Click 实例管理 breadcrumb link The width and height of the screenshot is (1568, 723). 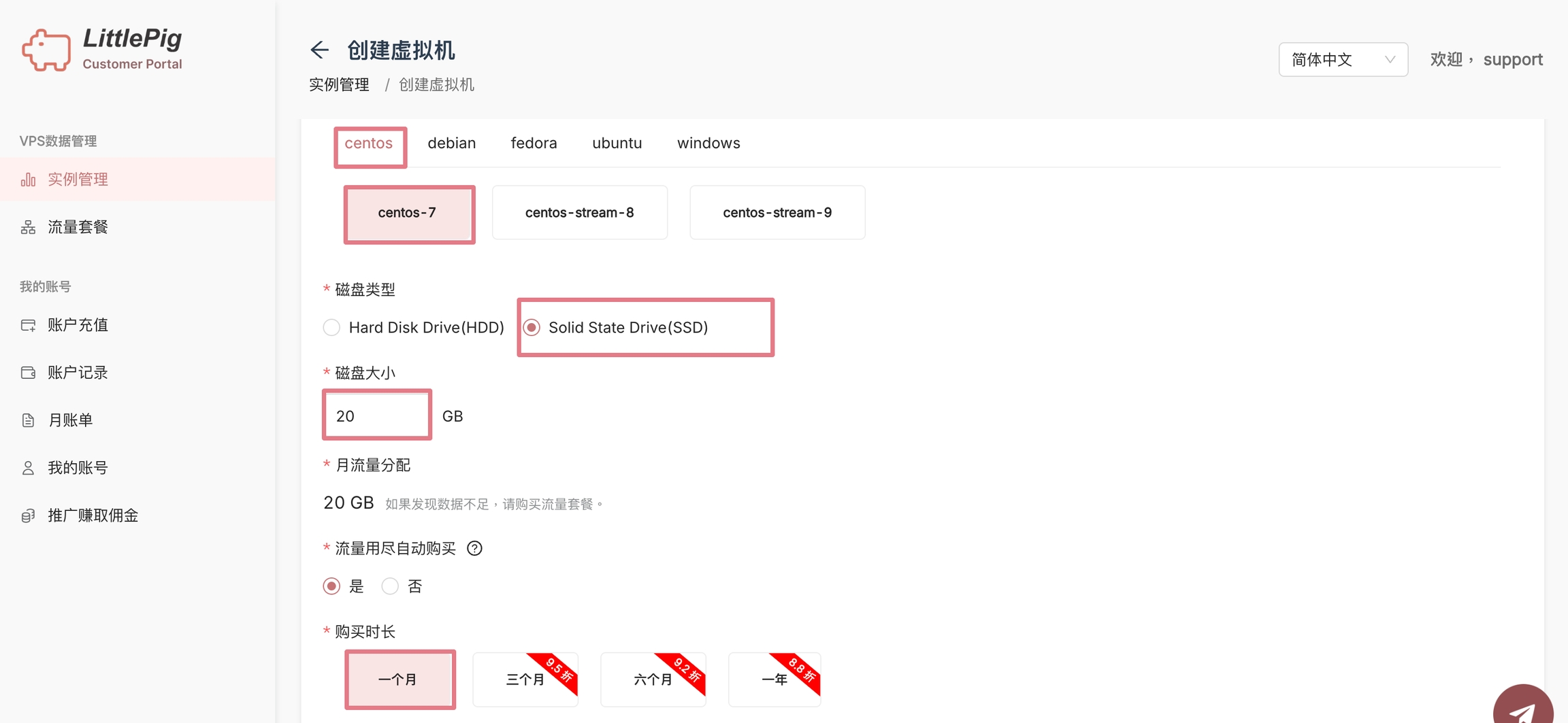pos(339,85)
